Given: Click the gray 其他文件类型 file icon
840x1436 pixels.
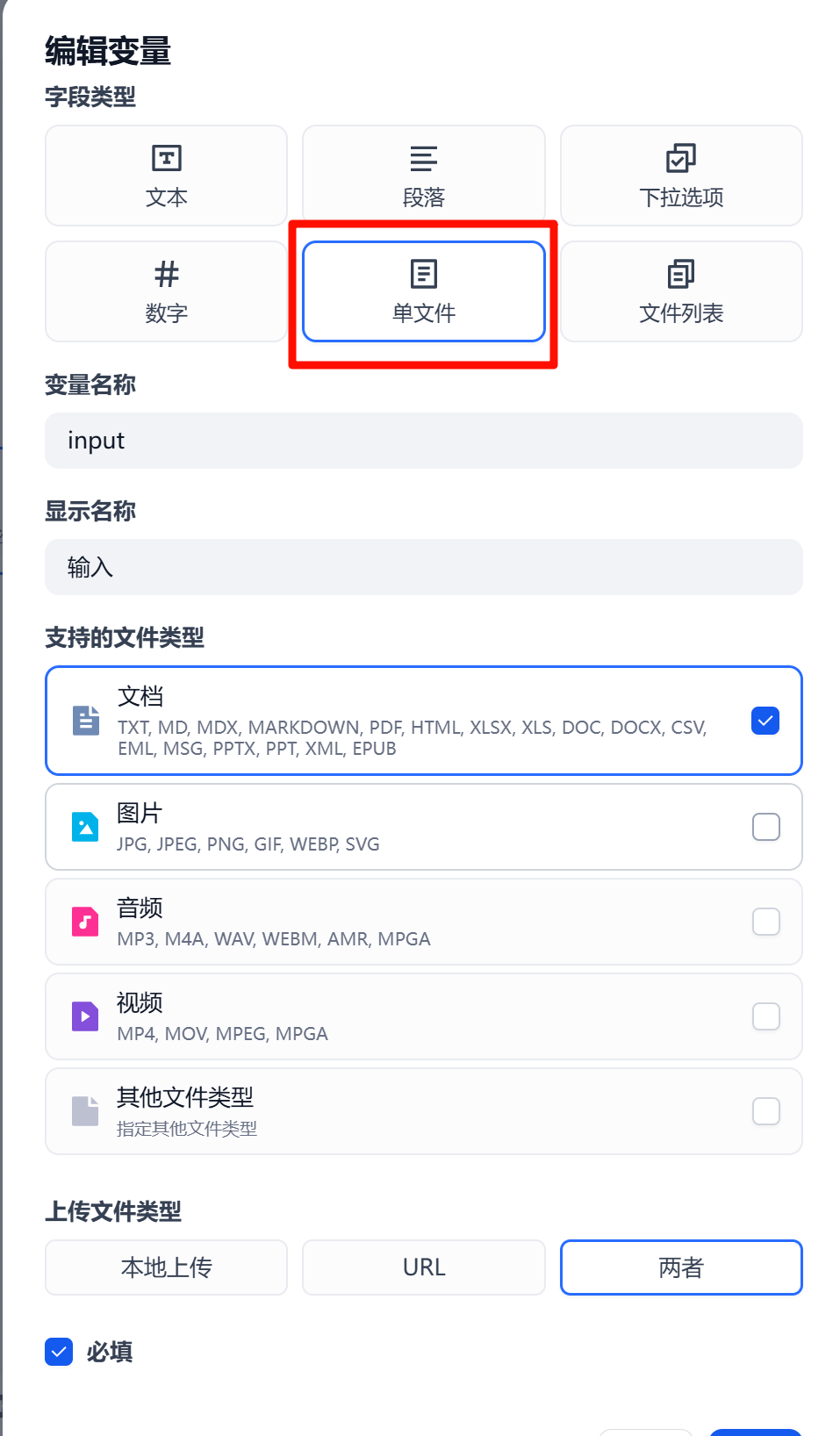Looking at the screenshot, I should [85, 1111].
